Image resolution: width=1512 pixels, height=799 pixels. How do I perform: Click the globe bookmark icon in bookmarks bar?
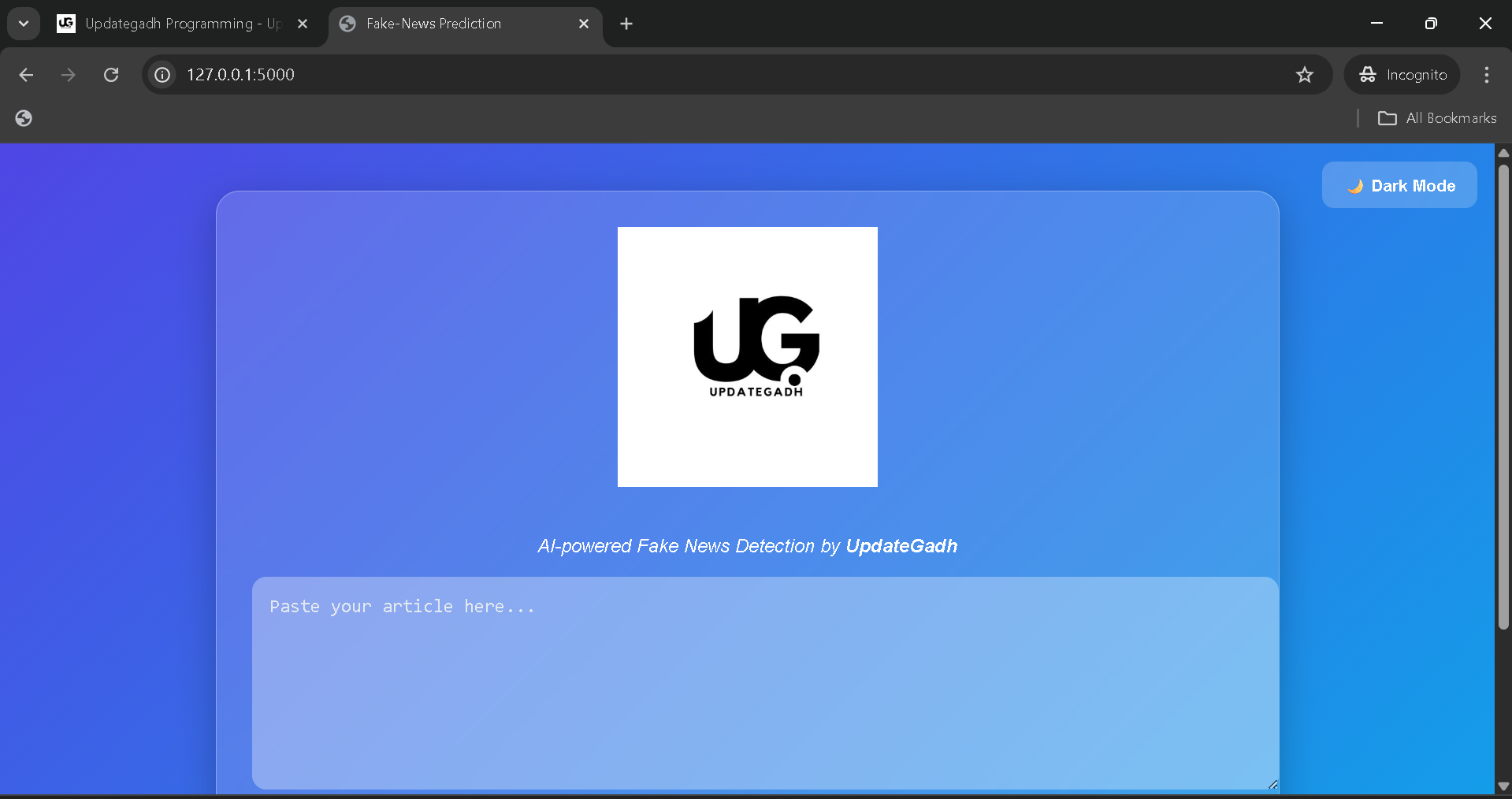24,118
